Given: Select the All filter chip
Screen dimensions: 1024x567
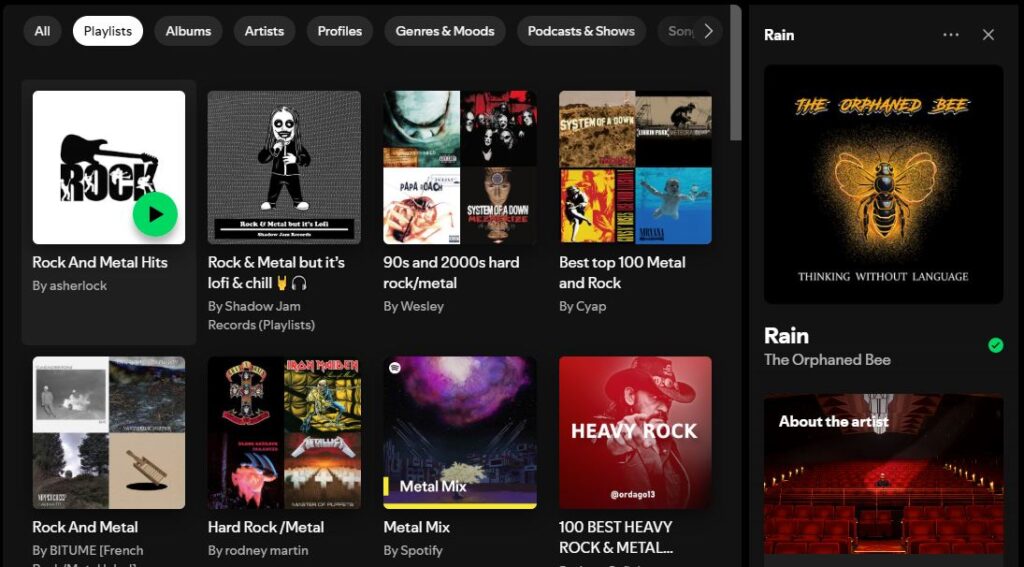Looking at the screenshot, I should [42, 31].
